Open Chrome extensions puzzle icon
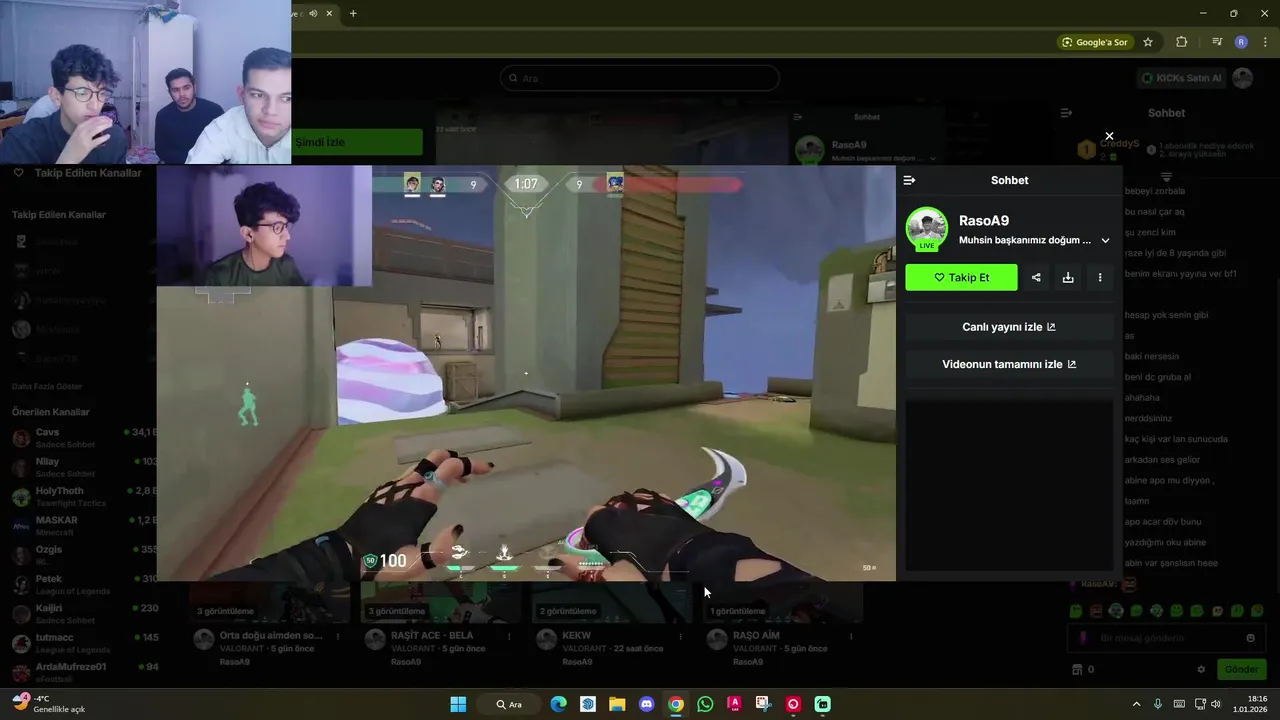The height and width of the screenshot is (720, 1280). [x=1181, y=42]
